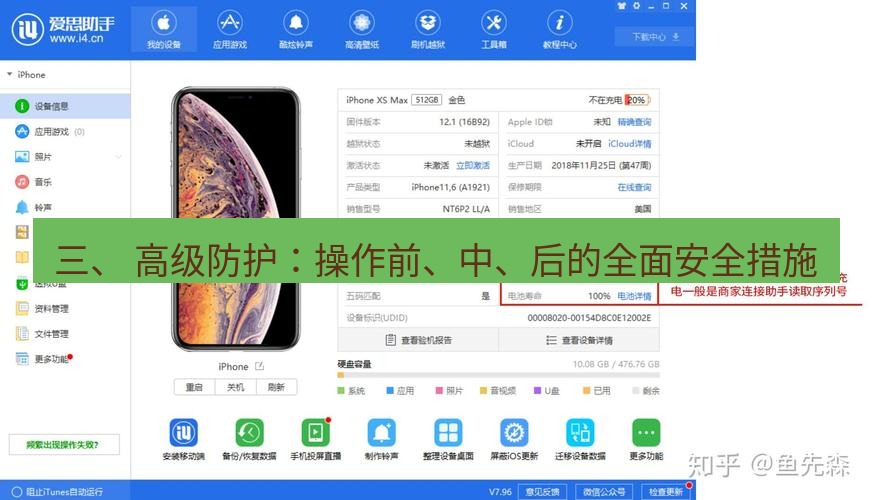This screenshot has height=500, width=872.
Task: Expand the 照片 sidebar chevron
Action: pyautogui.click(x=118, y=157)
